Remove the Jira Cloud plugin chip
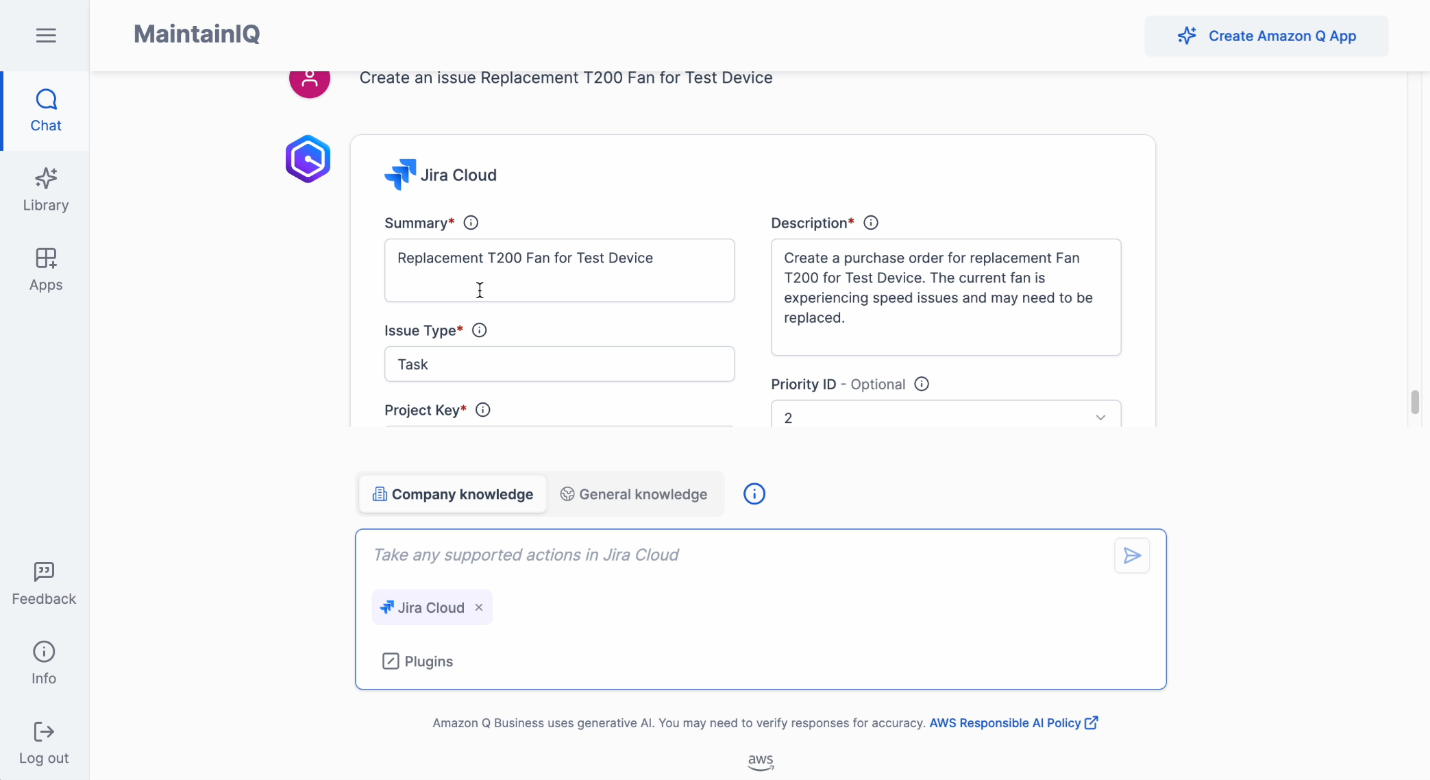 pos(479,608)
